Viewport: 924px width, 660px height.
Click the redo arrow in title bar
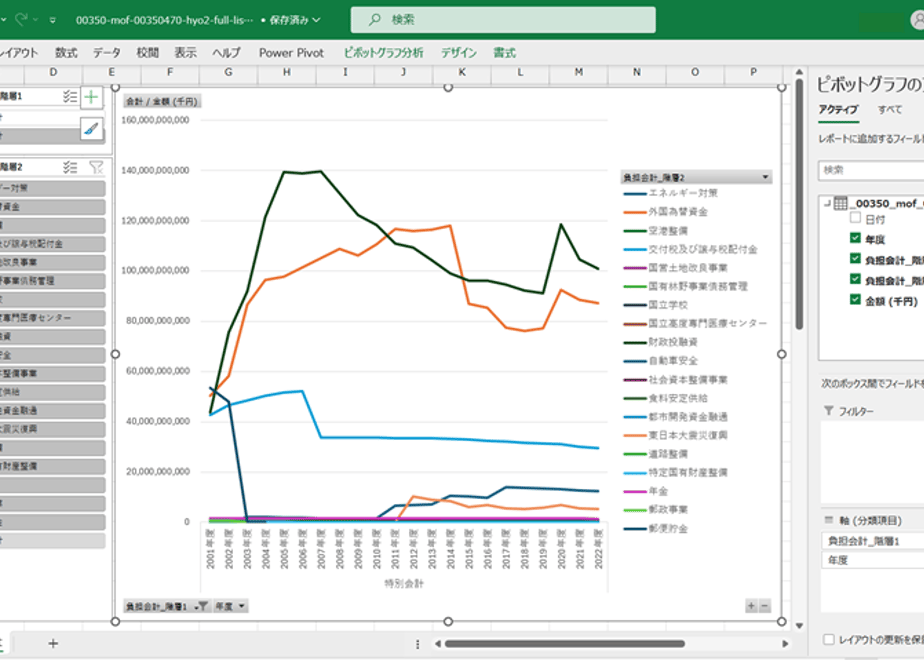point(21,19)
